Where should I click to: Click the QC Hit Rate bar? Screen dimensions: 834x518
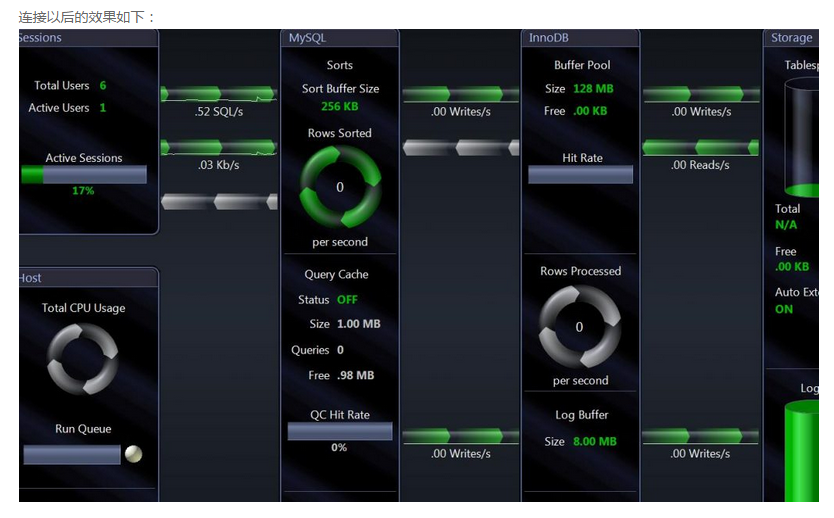[340, 431]
